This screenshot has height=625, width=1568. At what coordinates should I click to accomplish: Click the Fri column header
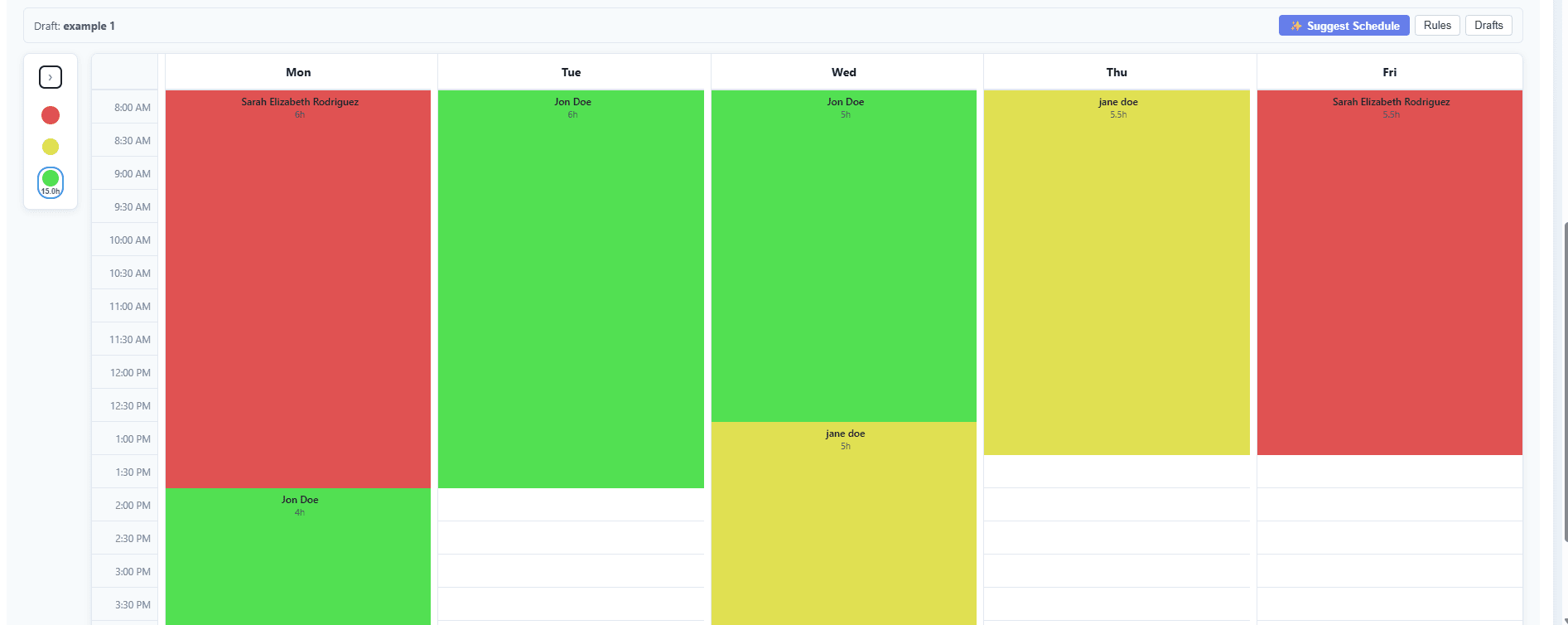[x=1390, y=72]
